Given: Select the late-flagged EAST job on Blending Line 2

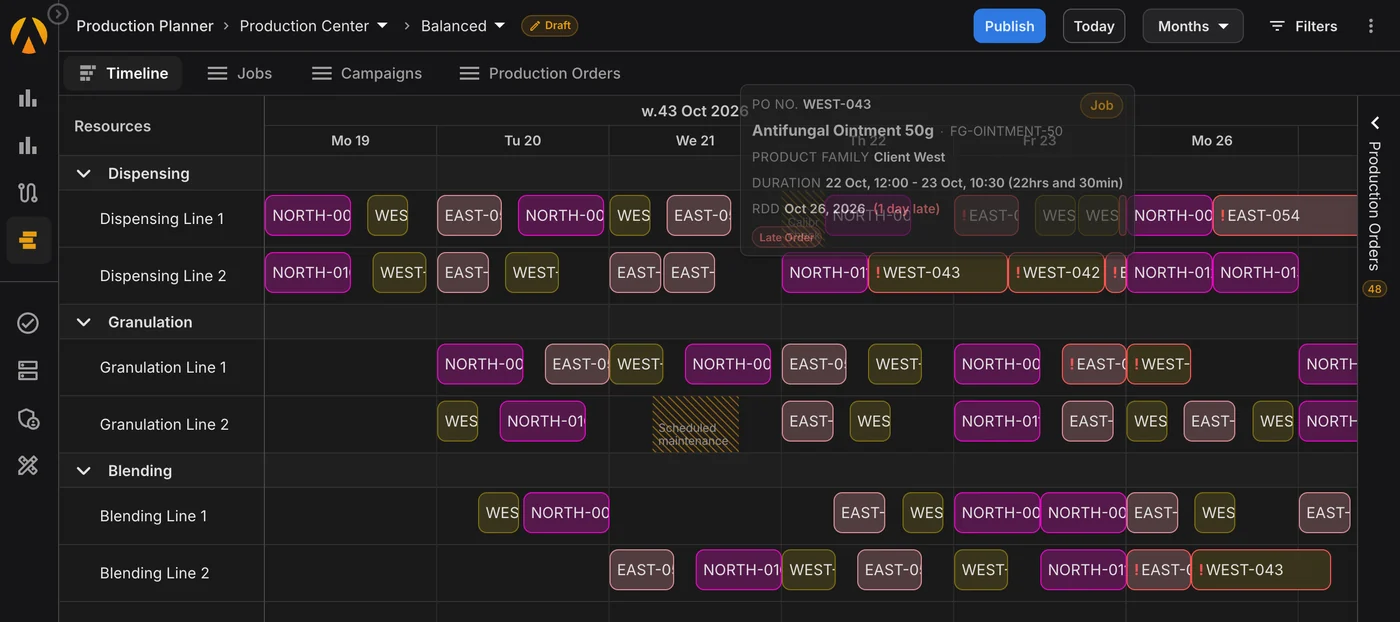Looking at the screenshot, I should (x=1158, y=570).
